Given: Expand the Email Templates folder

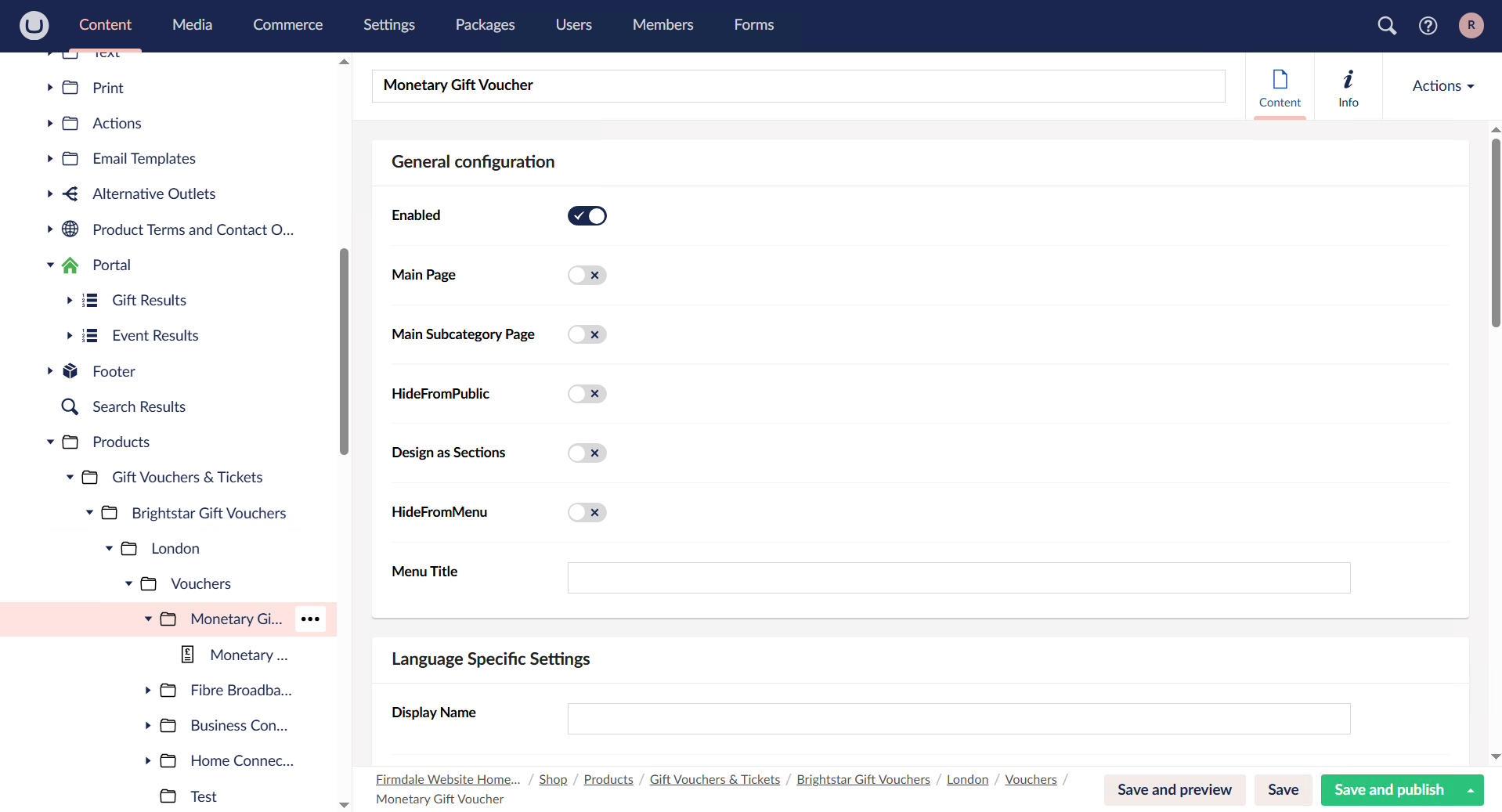Looking at the screenshot, I should pyautogui.click(x=49, y=158).
